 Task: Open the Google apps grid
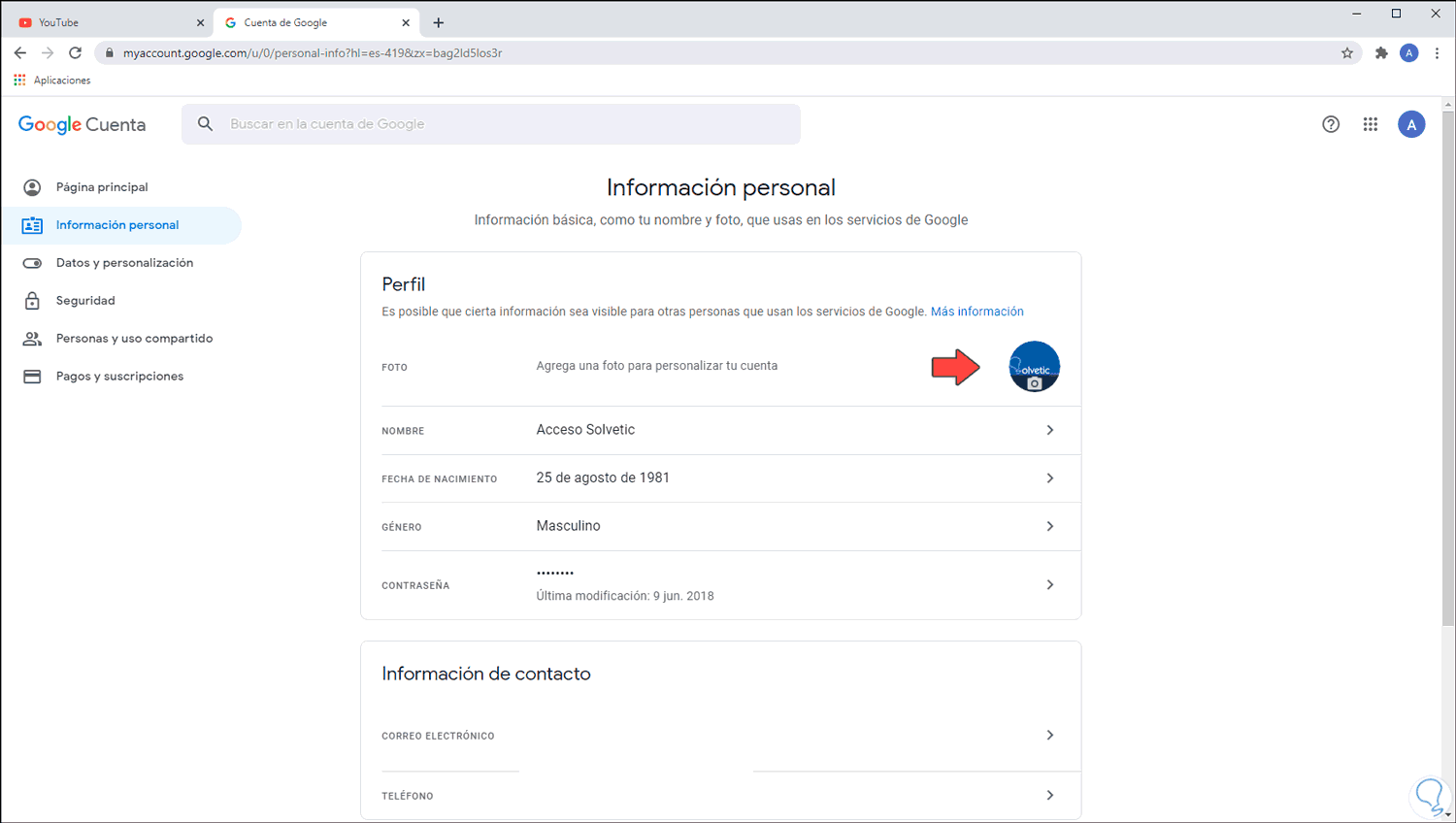click(1371, 124)
